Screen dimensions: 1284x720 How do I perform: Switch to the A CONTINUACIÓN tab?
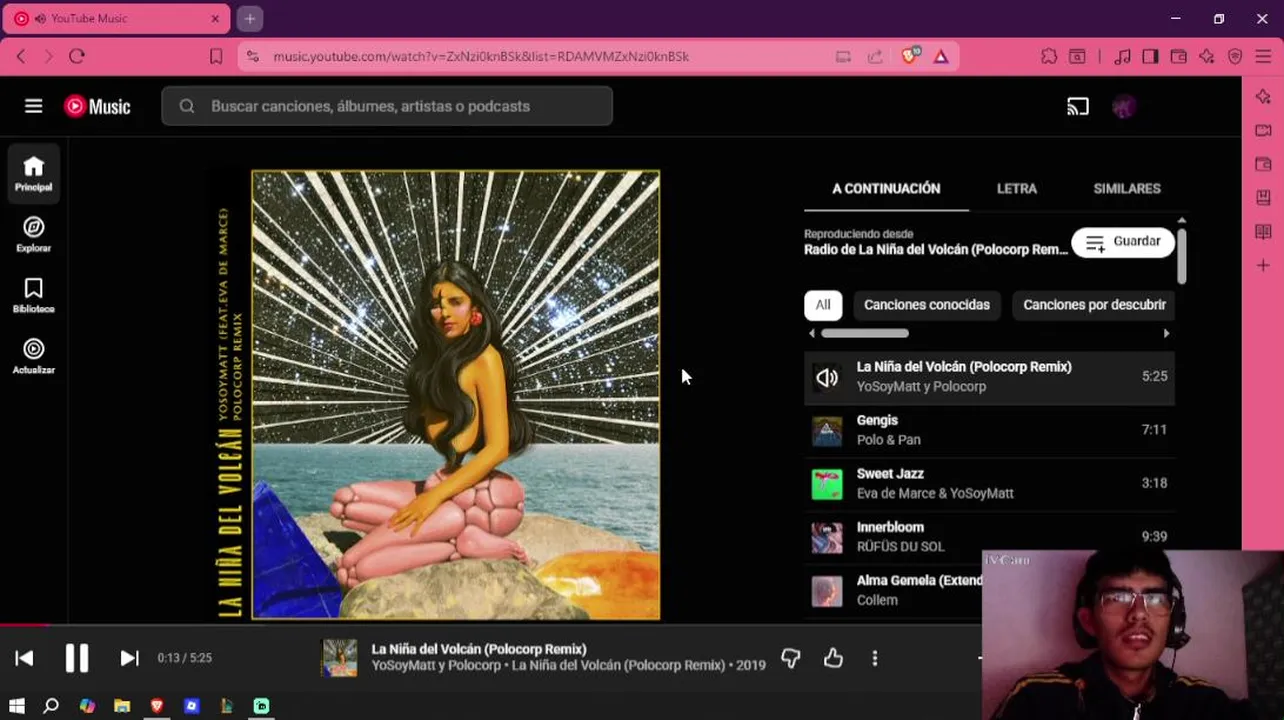click(886, 188)
